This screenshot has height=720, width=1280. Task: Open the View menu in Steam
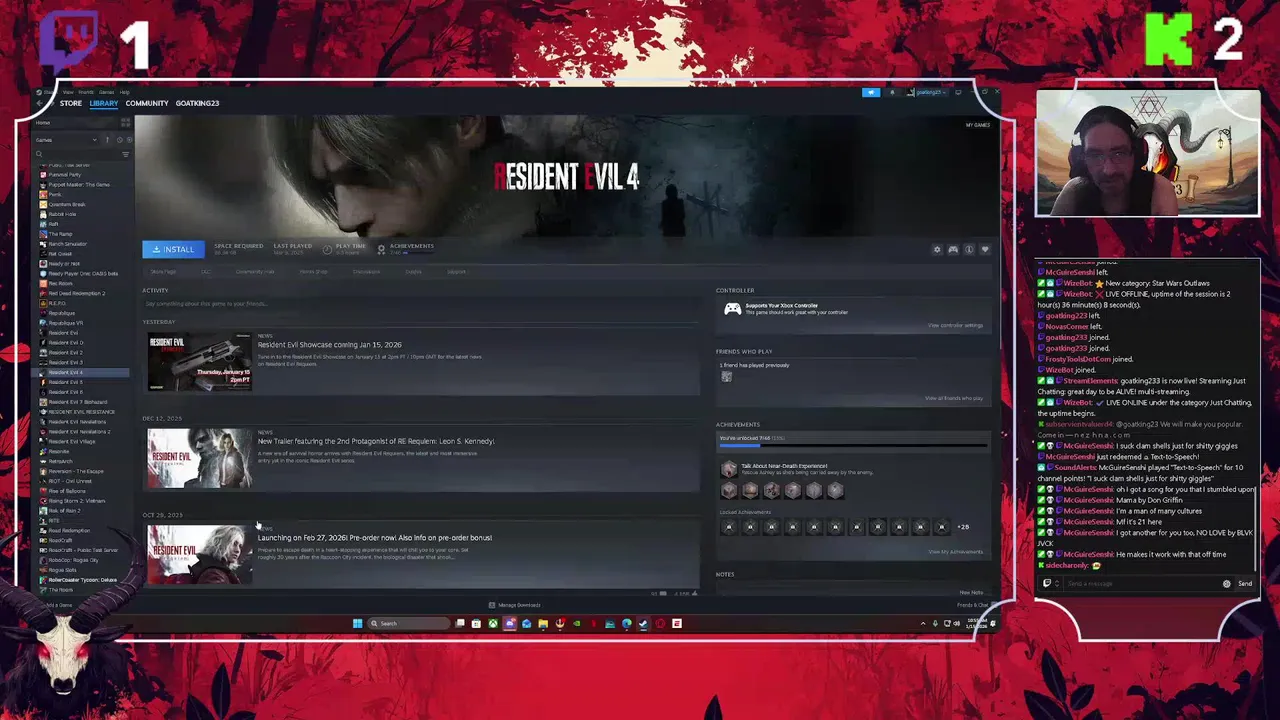click(68, 92)
